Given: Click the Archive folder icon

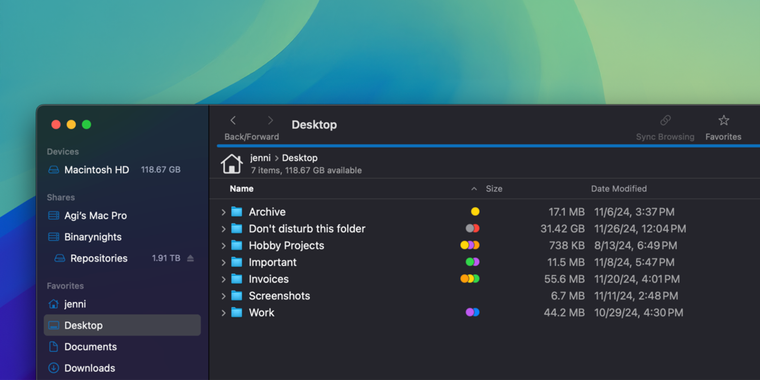Looking at the screenshot, I should (x=237, y=212).
